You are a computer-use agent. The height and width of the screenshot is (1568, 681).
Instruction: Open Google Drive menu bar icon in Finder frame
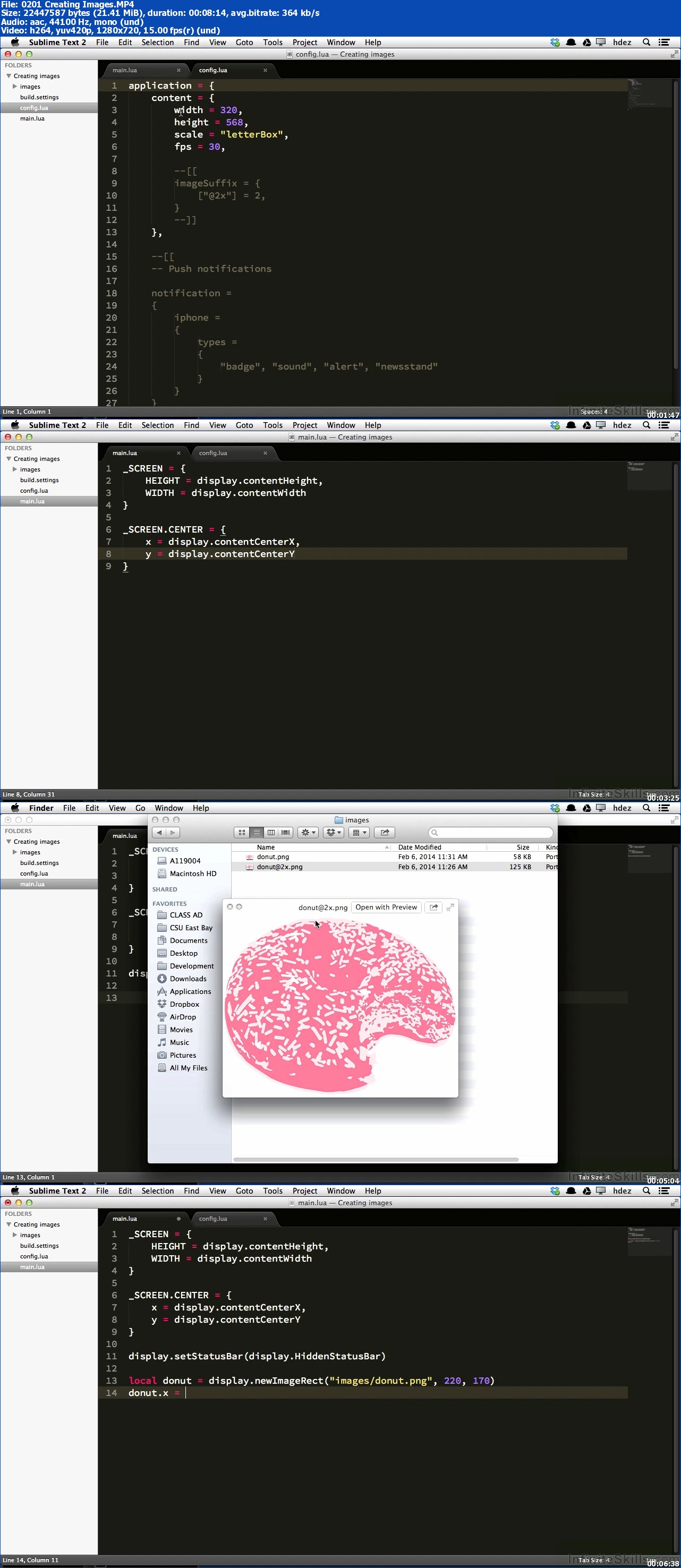(586, 808)
